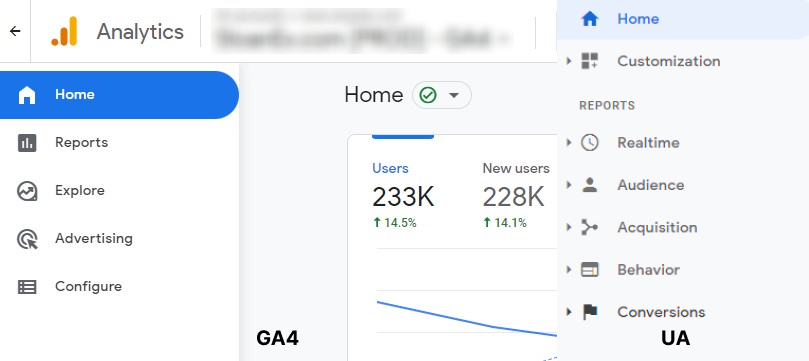Select Home in the UA navigation

click(683, 19)
